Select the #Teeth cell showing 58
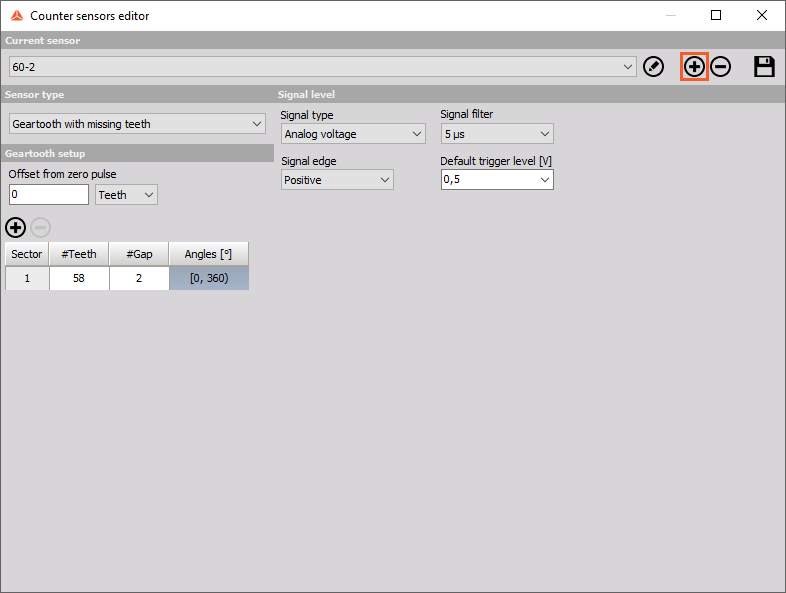The width and height of the screenshot is (786, 593). click(79, 278)
